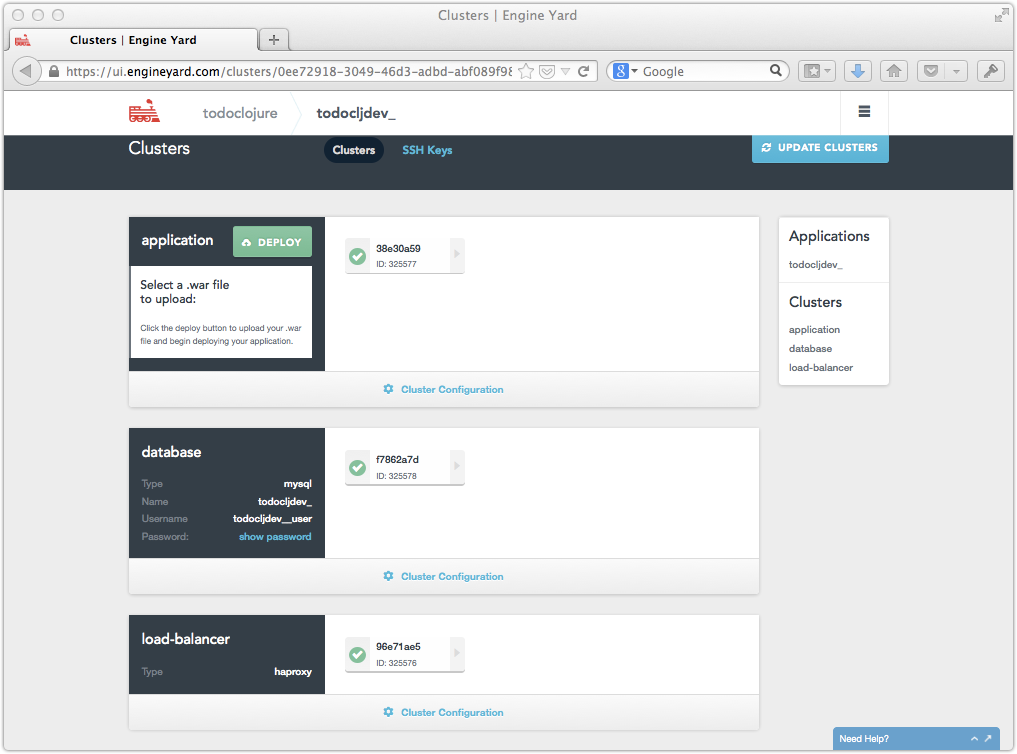Open Google search engine dropdown
Viewport: 1017px width, 754px height.
(634, 71)
